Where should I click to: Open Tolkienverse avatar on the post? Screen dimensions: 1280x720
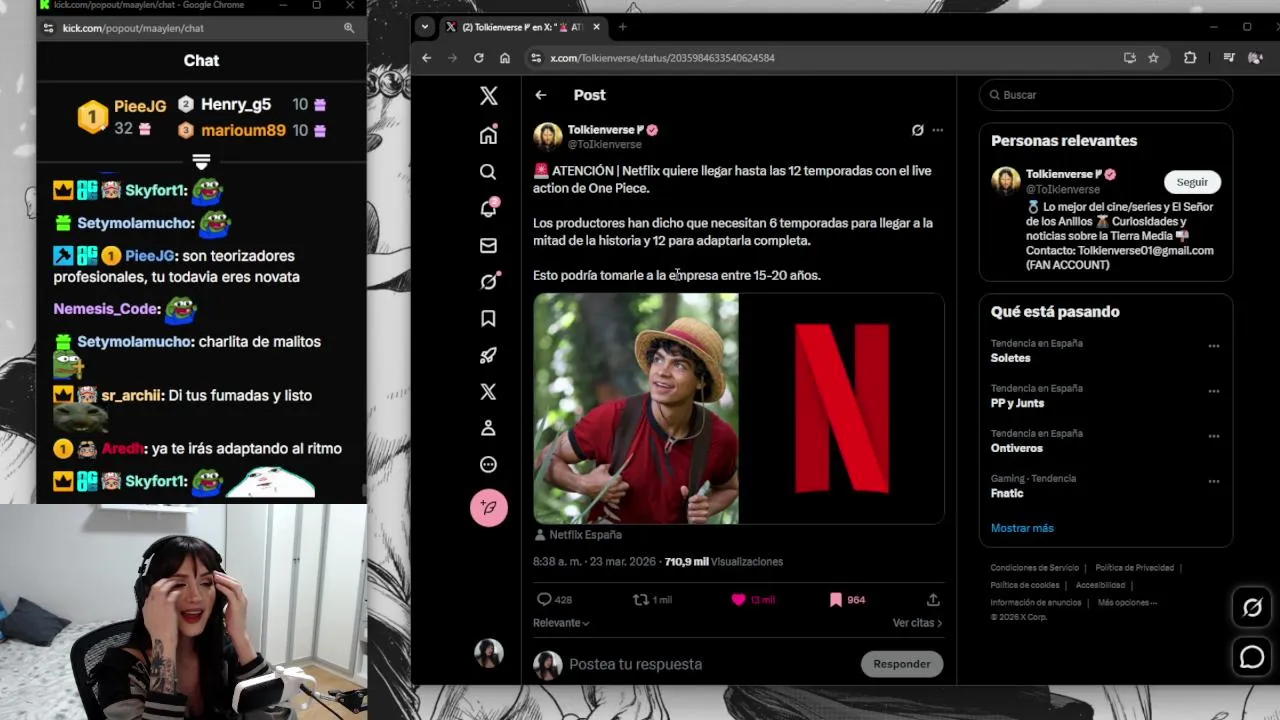547,136
